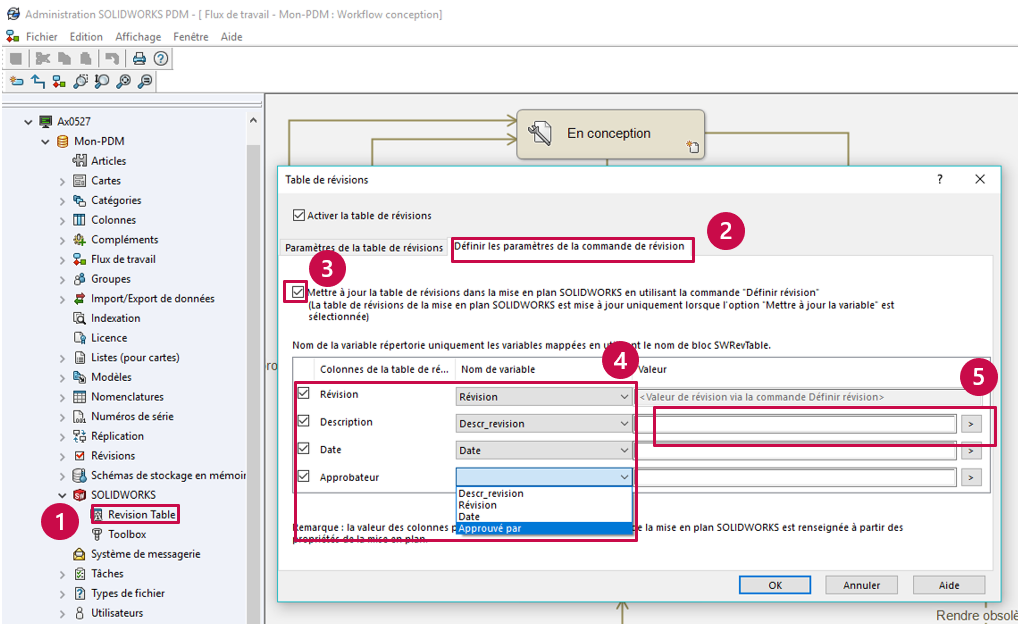Select the zoom in/out magnifier tool

(x=102, y=81)
